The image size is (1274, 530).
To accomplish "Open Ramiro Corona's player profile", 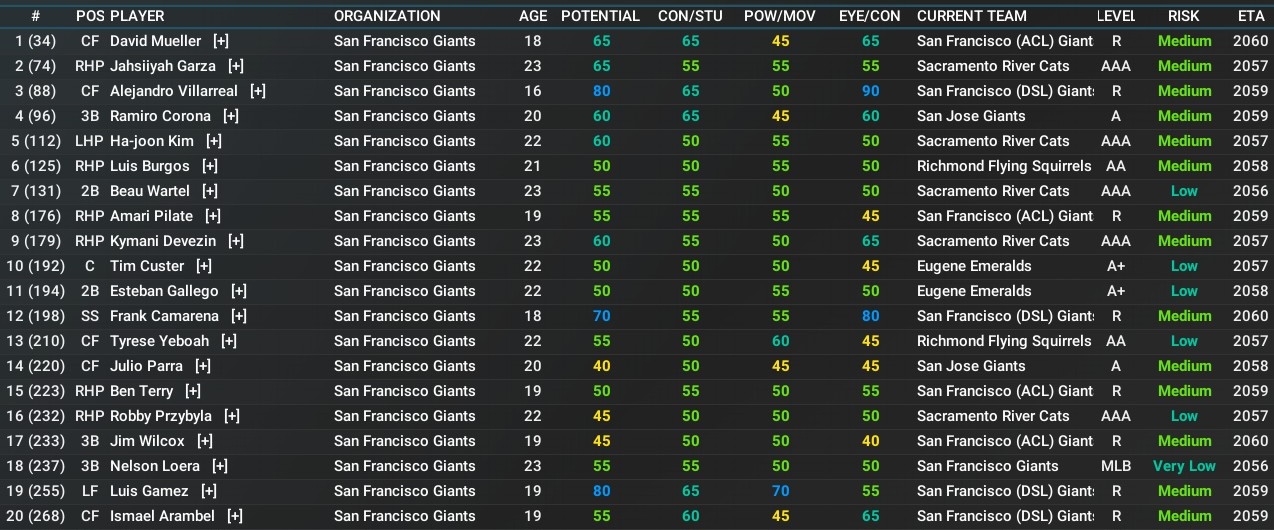I will point(160,116).
